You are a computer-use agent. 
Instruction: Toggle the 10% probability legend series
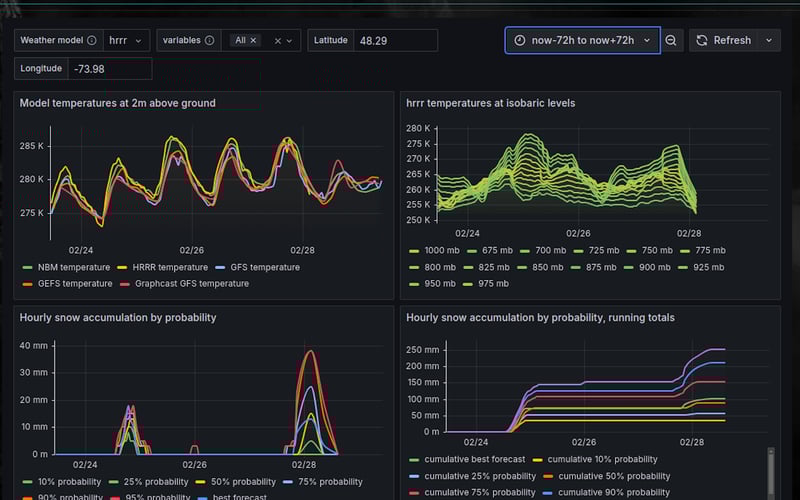(69, 482)
